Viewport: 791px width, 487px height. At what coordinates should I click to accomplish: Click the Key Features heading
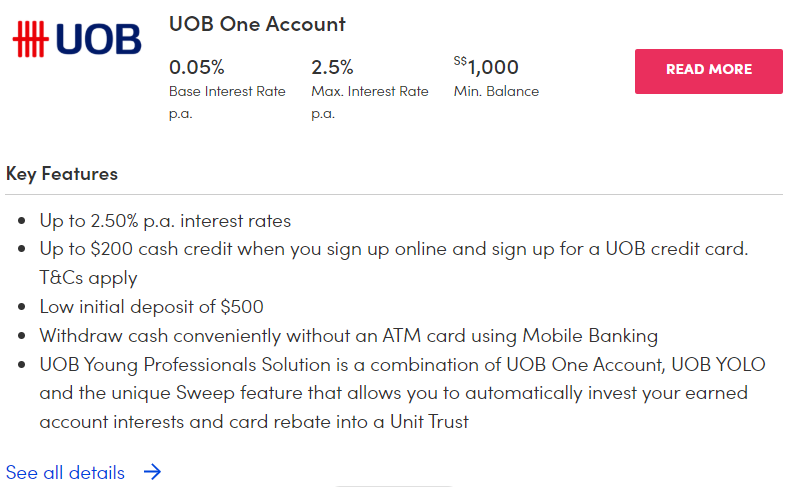point(62,173)
